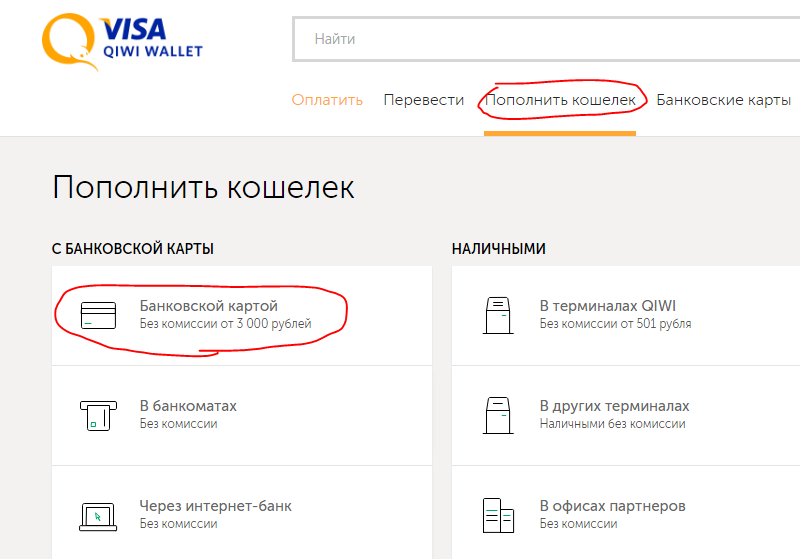Open the Перевести tab
The image size is (800, 559).
(x=423, y=99)
